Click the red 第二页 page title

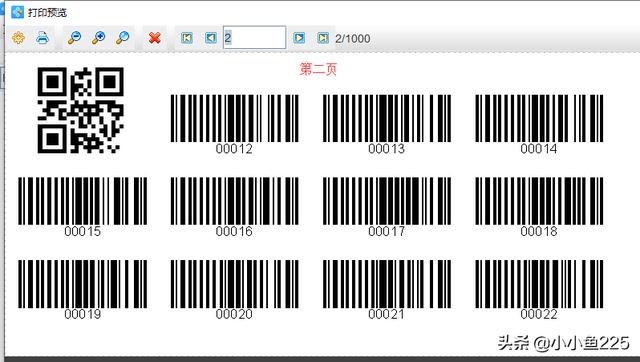click(318, 69)
